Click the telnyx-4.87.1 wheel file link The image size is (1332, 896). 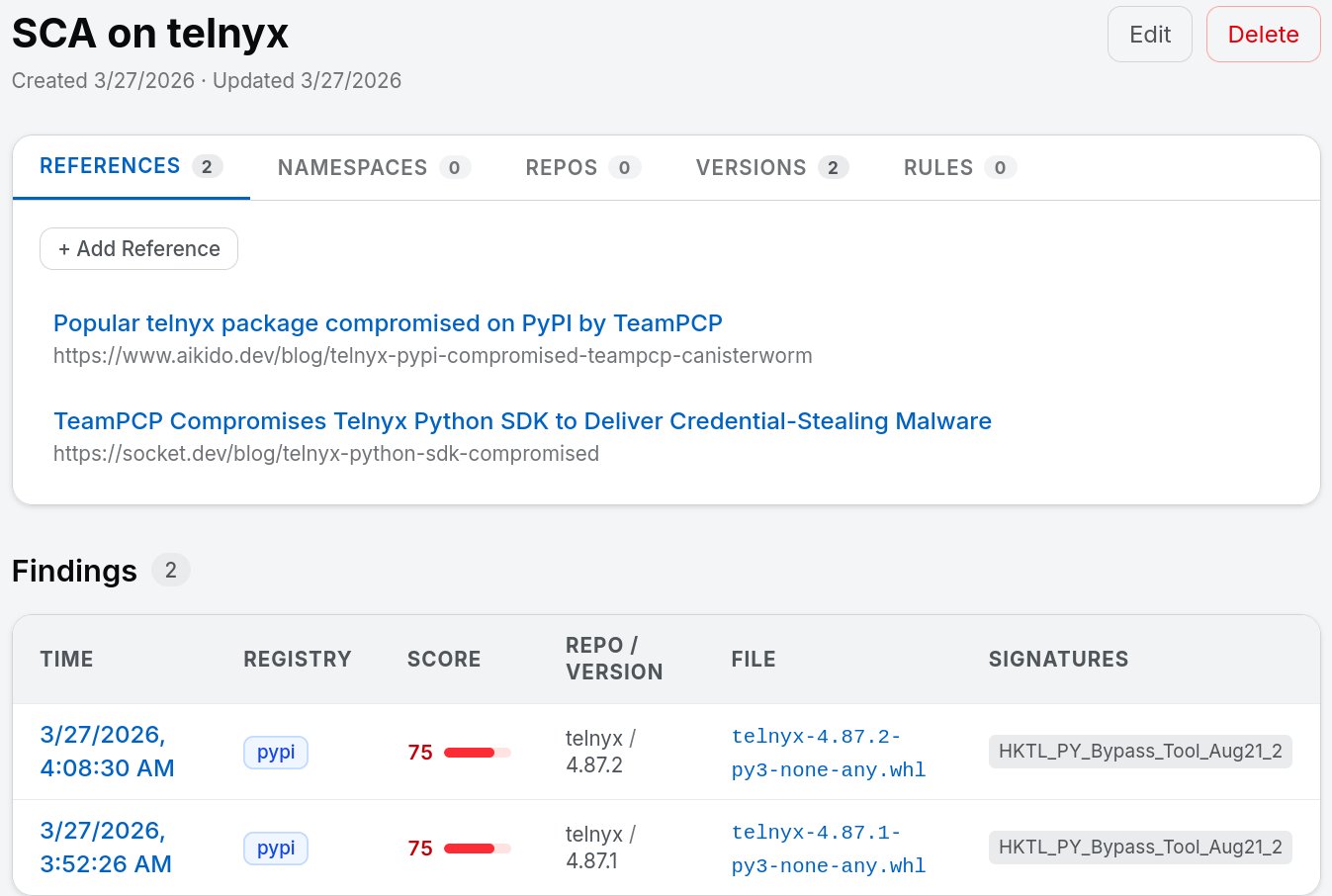tap(828, 849)
